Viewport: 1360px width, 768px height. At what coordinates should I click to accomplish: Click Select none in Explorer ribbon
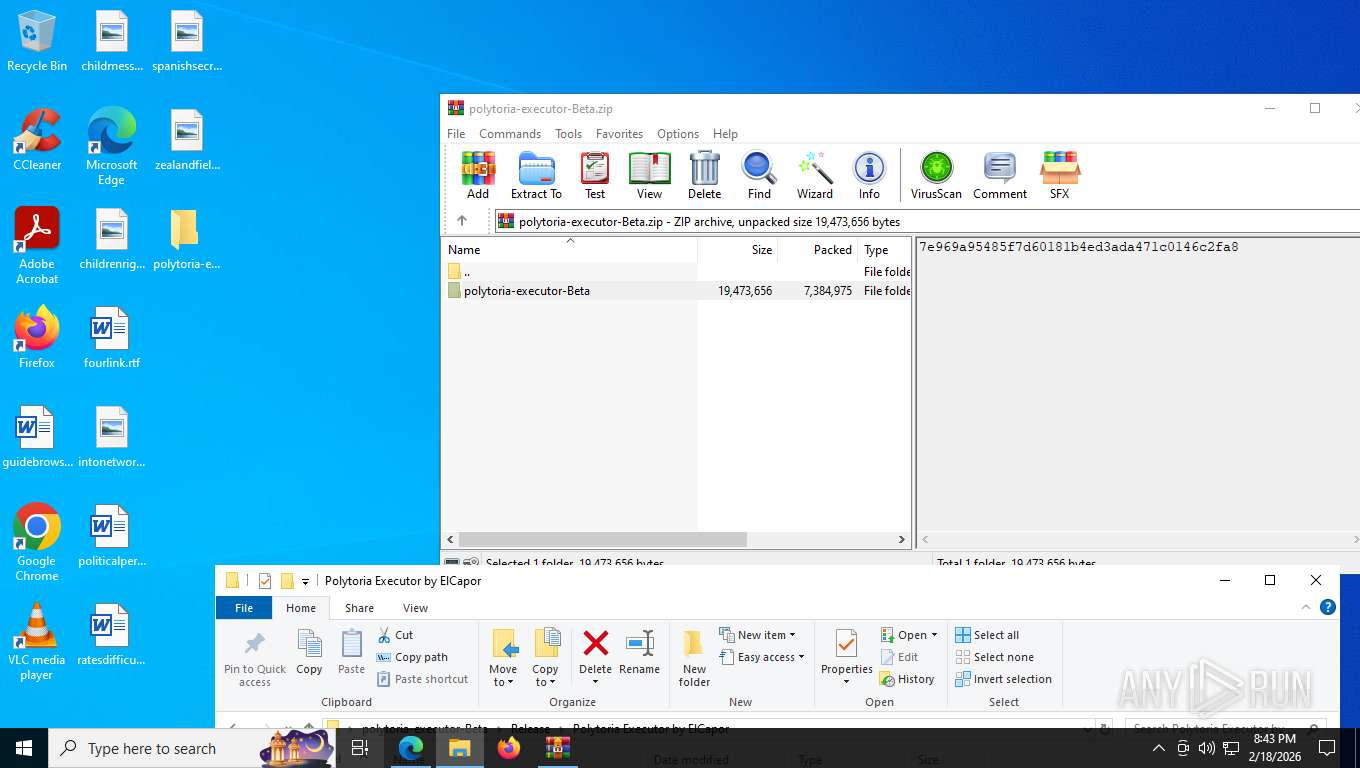pos(994,657)
